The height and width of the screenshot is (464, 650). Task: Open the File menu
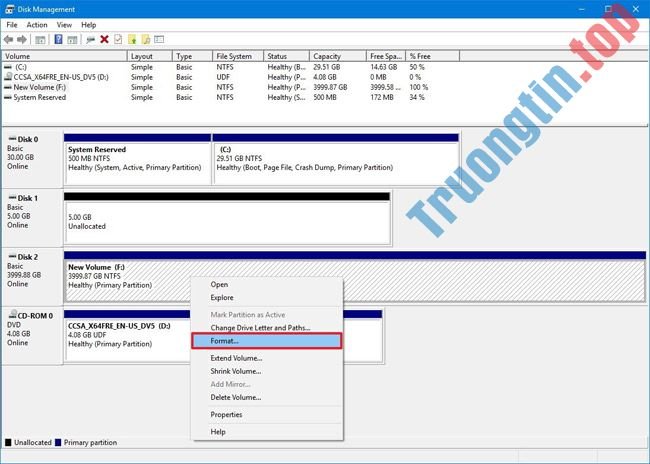12,25
